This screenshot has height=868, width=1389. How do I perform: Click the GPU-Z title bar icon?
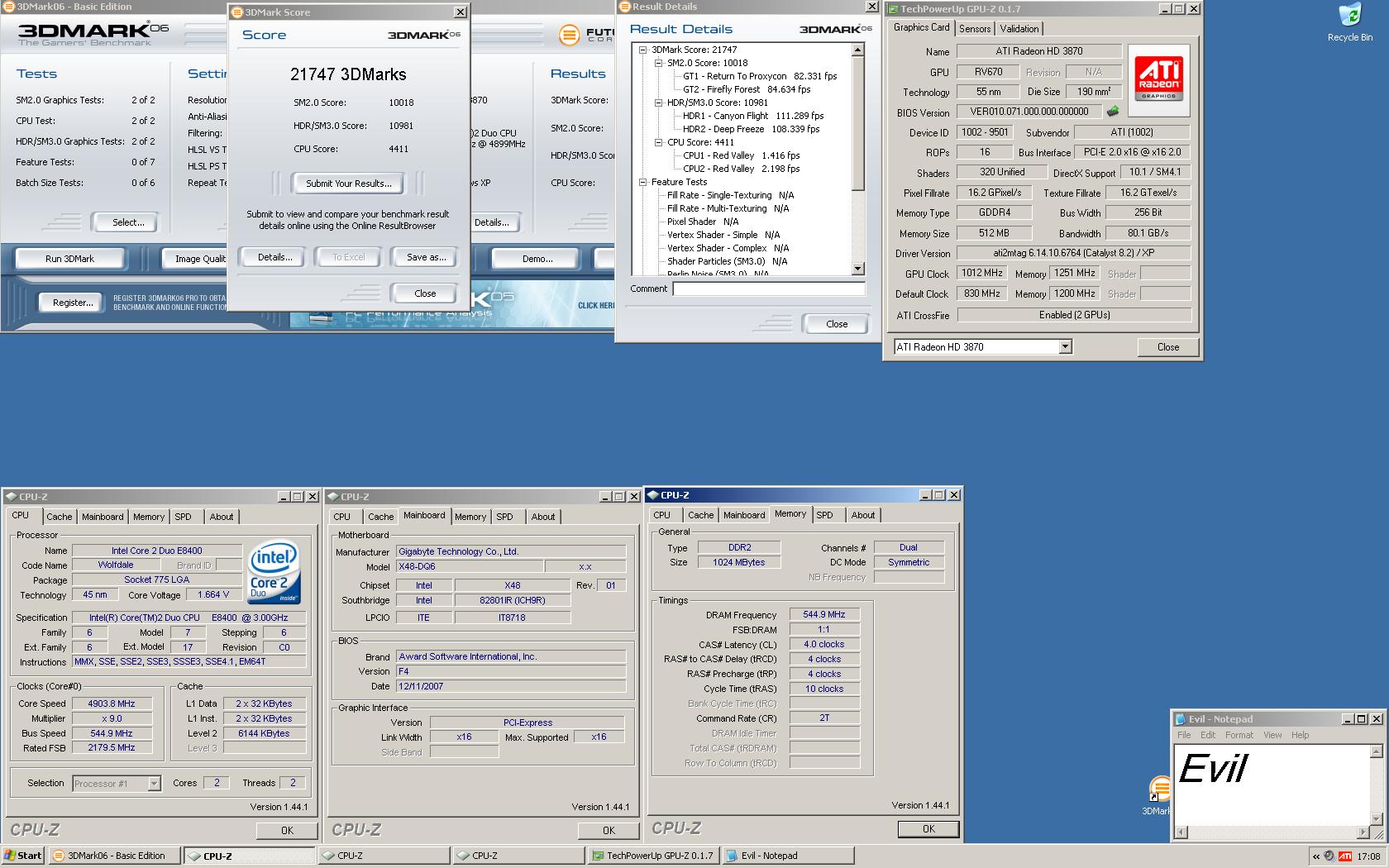pos(893,9)
